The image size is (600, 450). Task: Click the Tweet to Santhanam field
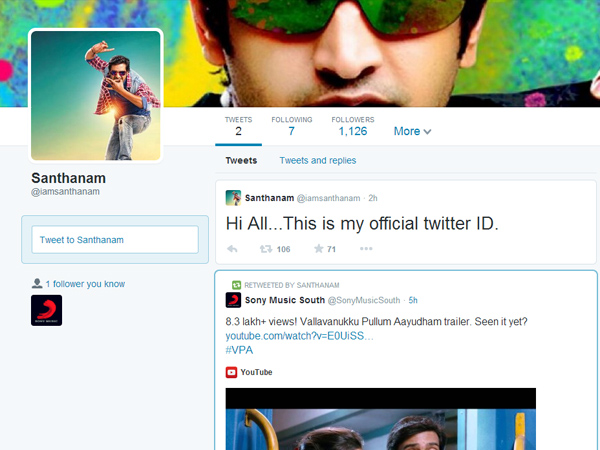114,240
